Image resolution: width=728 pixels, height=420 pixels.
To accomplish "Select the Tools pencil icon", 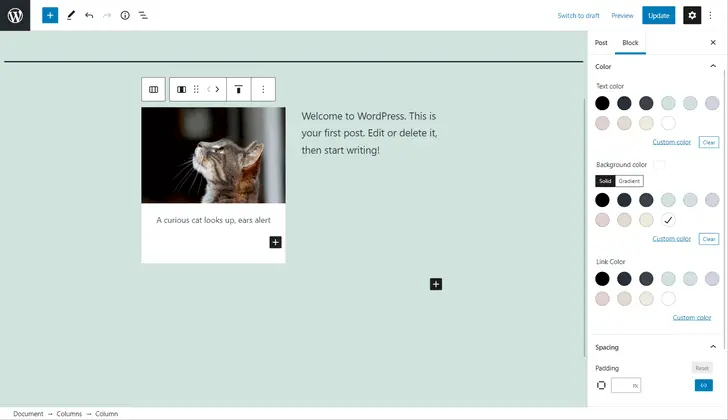I will [x=71, y=15].
